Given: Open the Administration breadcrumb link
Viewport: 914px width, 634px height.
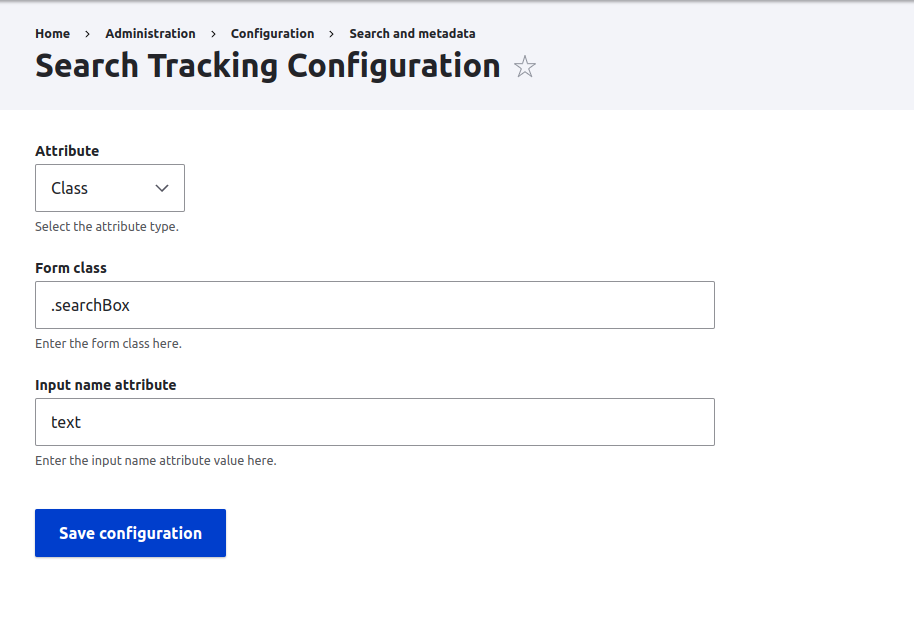Looking at the screenshot, I should [150, 33].
